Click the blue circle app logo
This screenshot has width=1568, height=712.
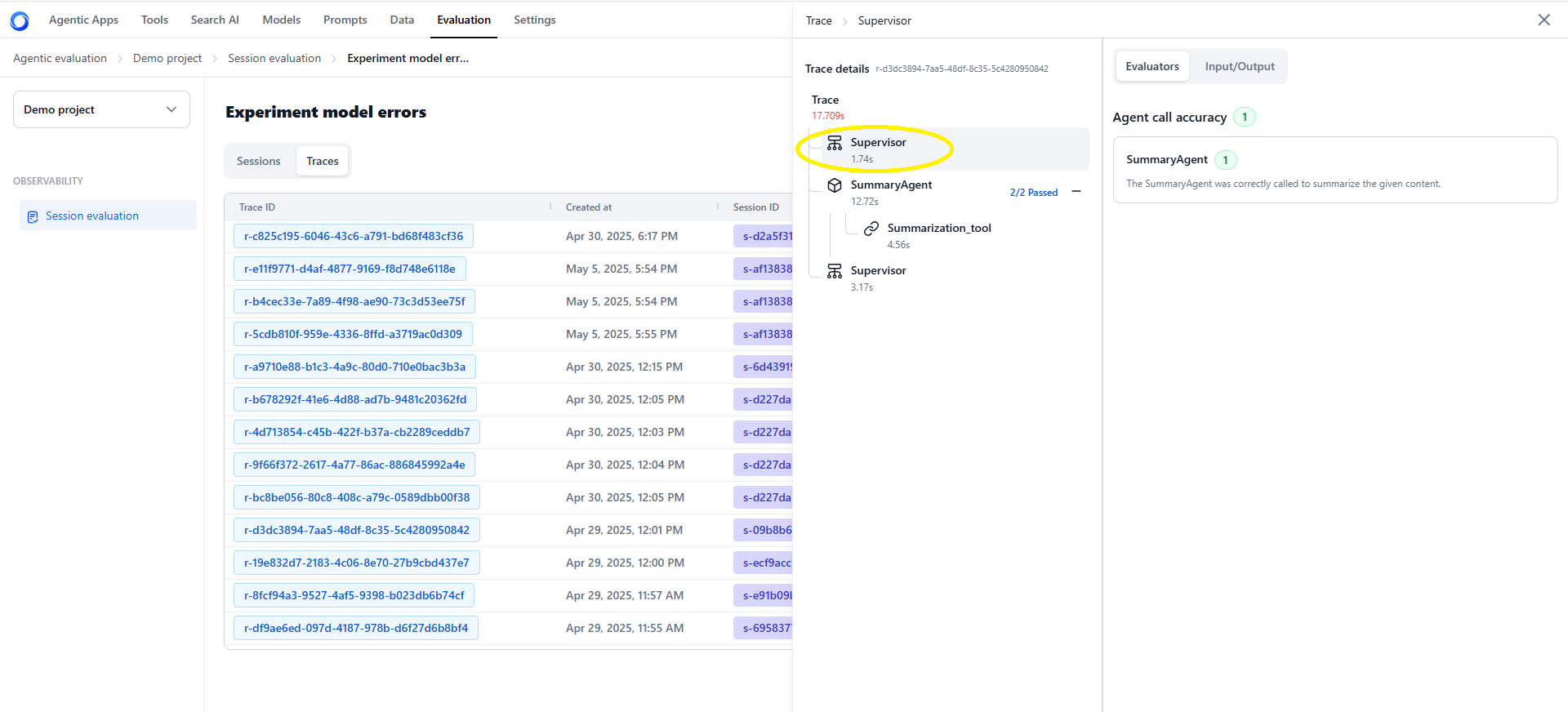[x=20, y=21]
